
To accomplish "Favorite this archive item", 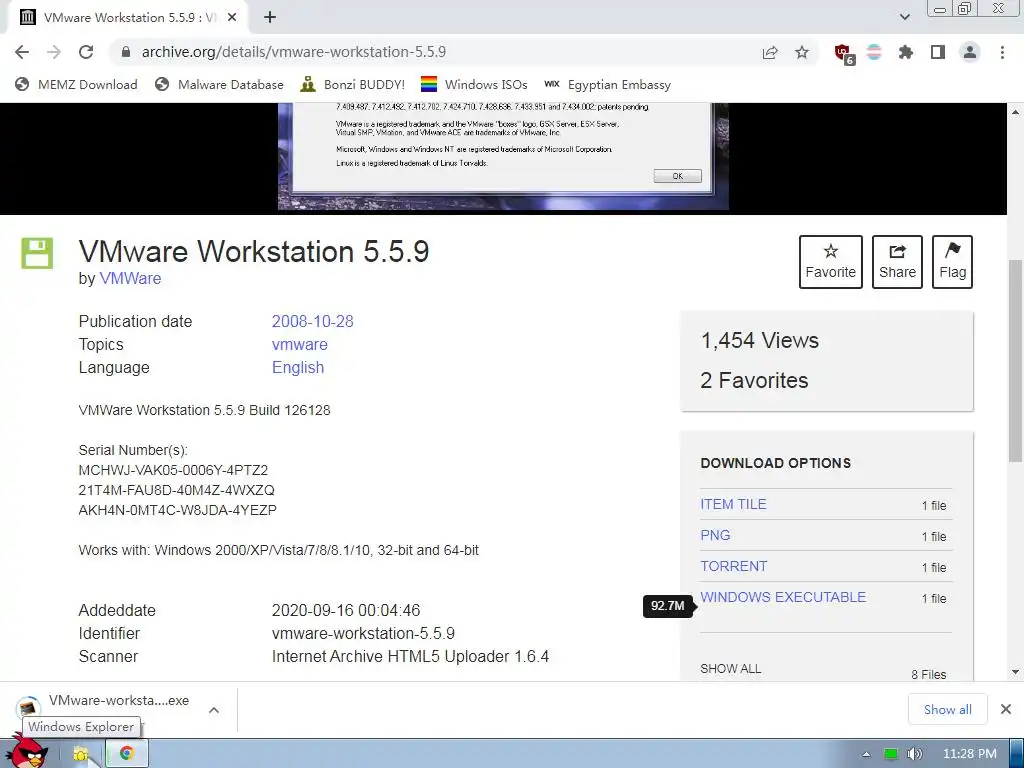I will [830, 262].
